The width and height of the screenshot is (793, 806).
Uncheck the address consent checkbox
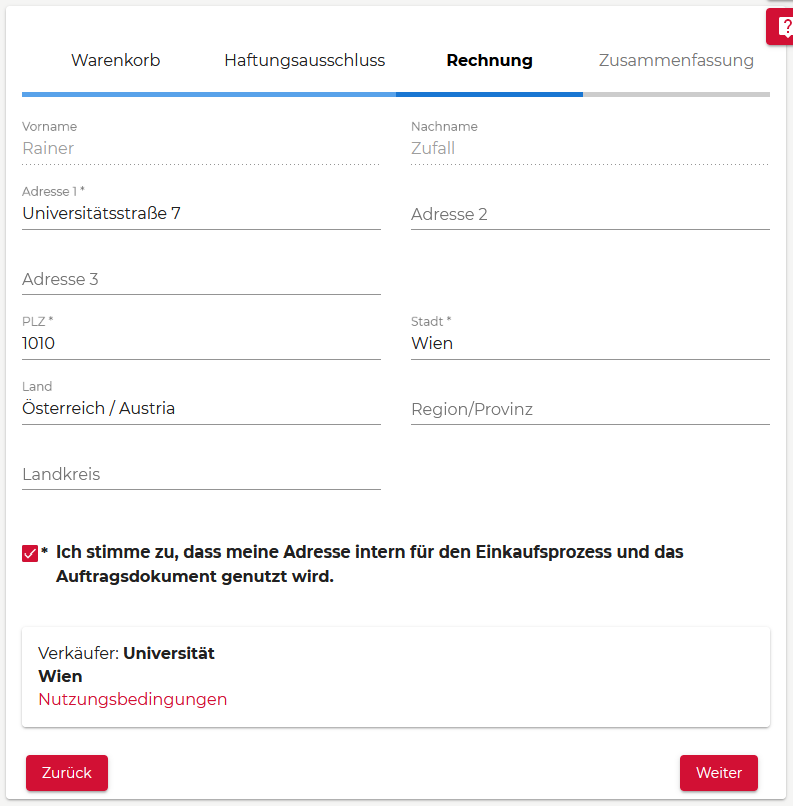[x=30, y=553]
